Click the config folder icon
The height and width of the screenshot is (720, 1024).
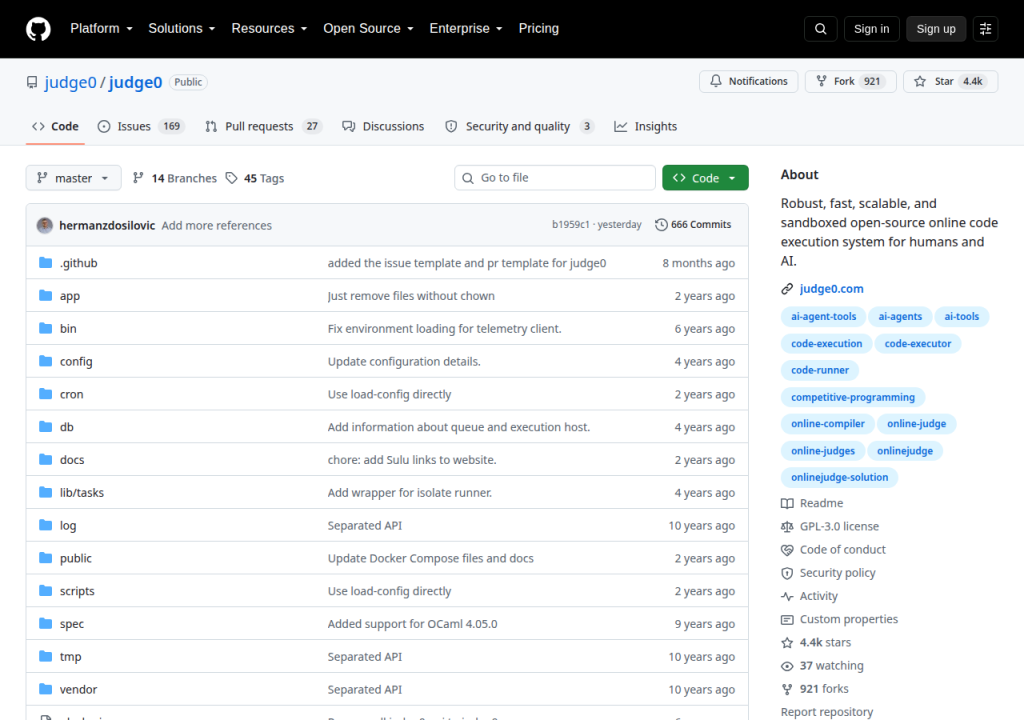pos(45,361)
